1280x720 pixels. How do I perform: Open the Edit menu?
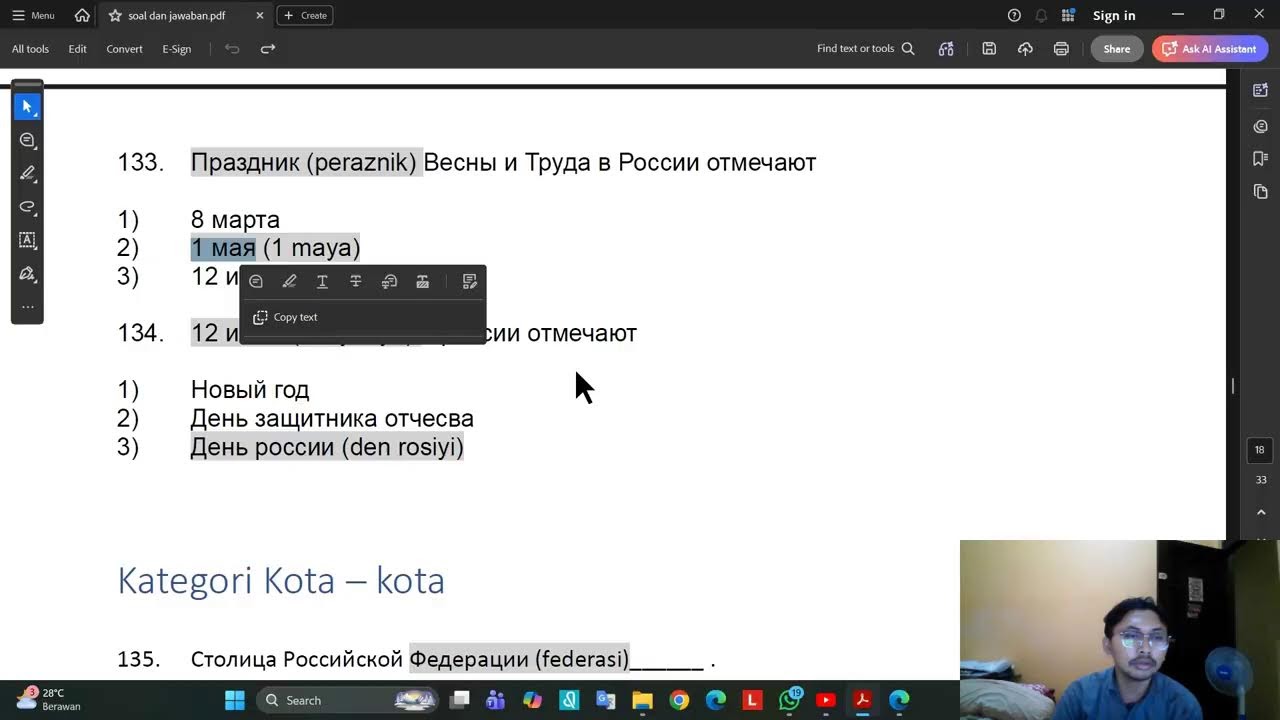77,49
